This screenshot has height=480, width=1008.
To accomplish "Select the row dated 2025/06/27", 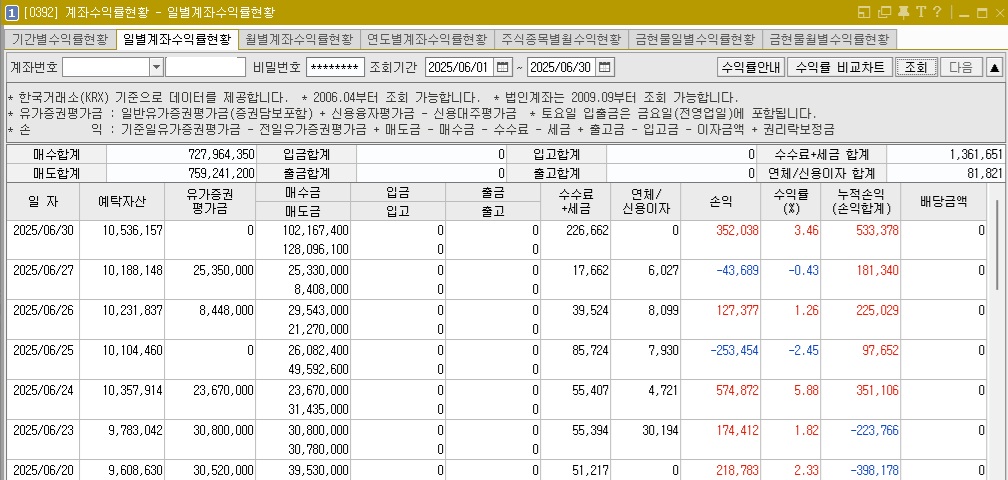I will tap(497, 280).
